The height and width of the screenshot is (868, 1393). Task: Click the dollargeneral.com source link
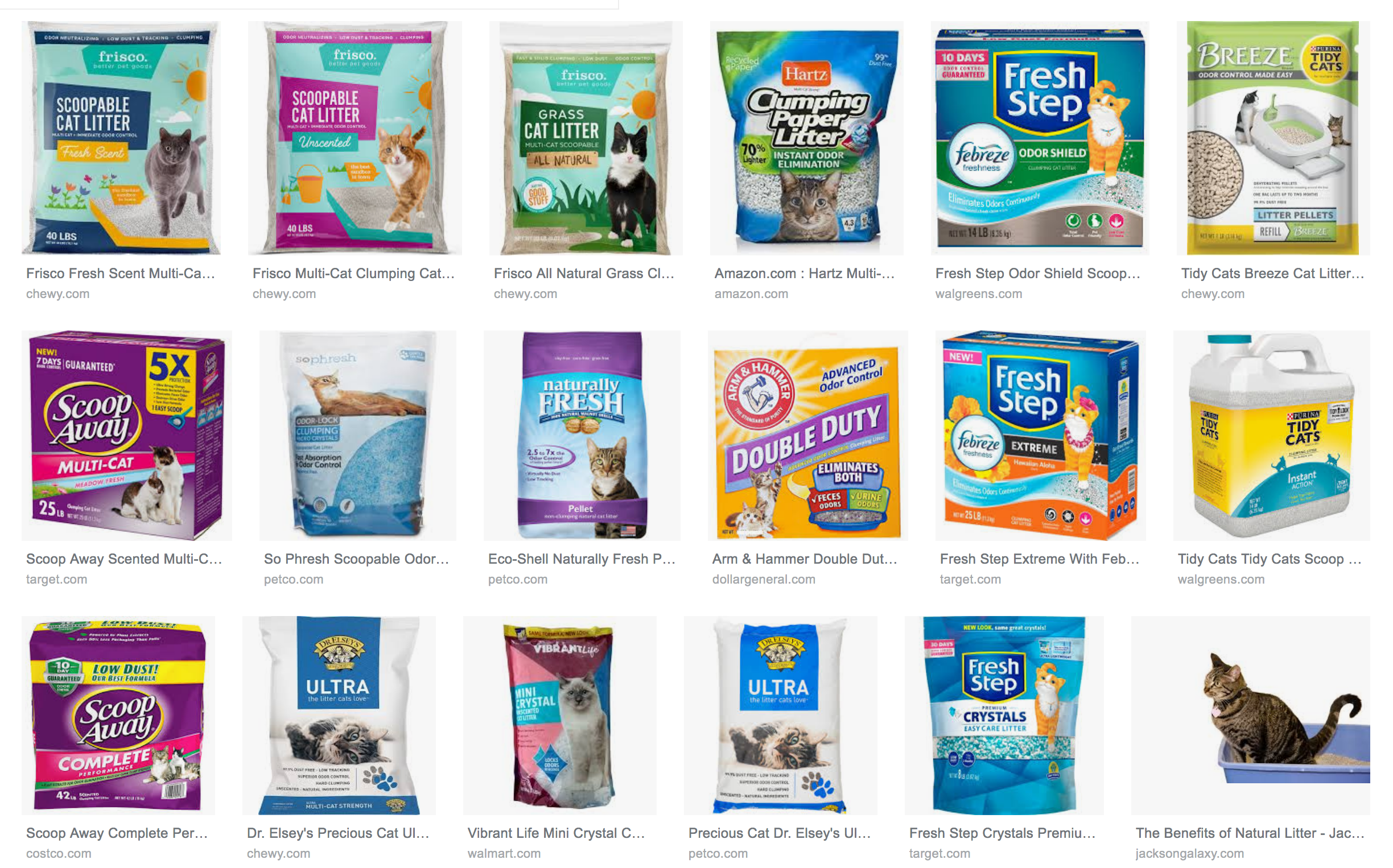click(x=764, y=579)
